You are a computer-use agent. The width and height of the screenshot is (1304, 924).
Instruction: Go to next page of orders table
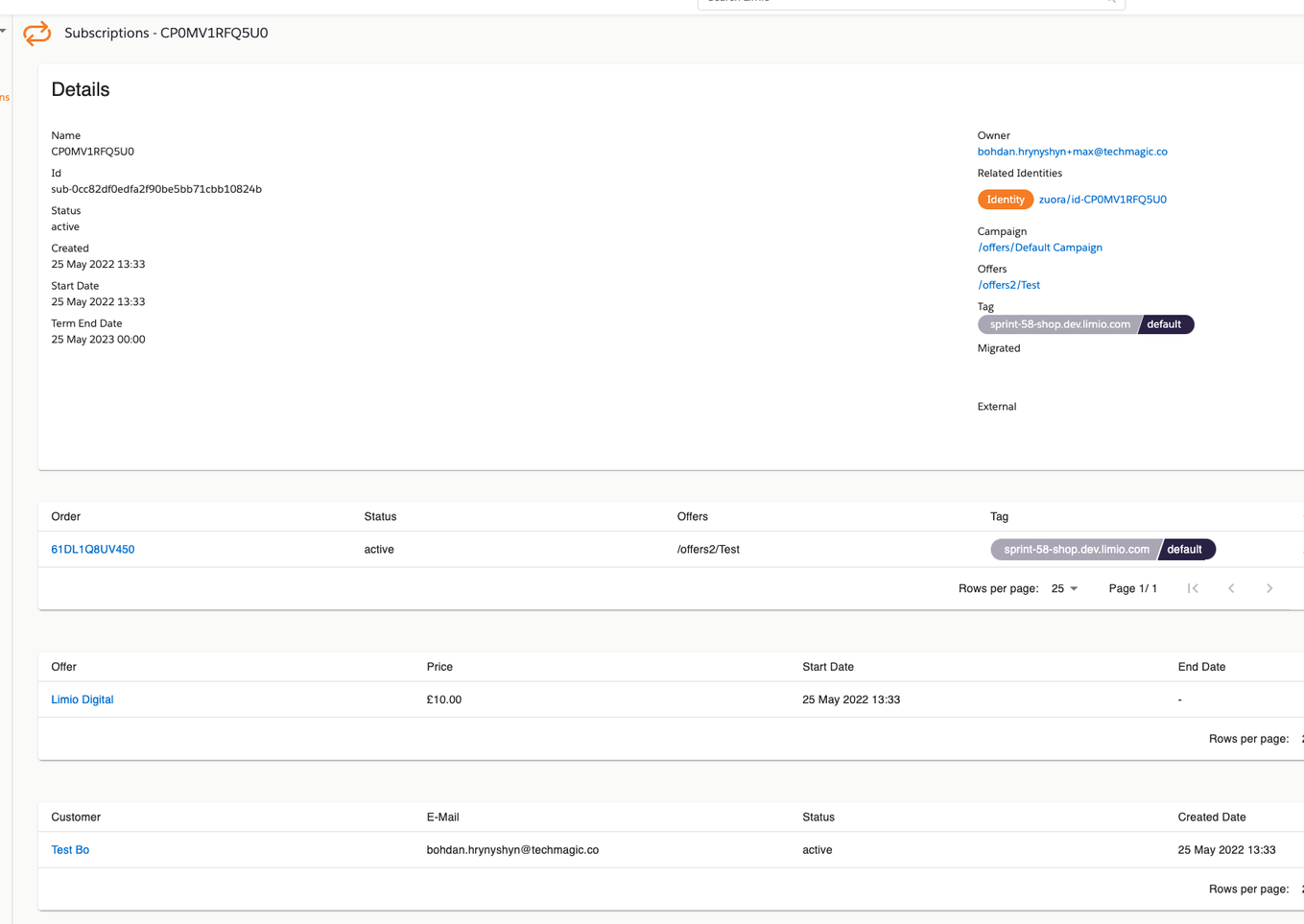pos(1268,588)
